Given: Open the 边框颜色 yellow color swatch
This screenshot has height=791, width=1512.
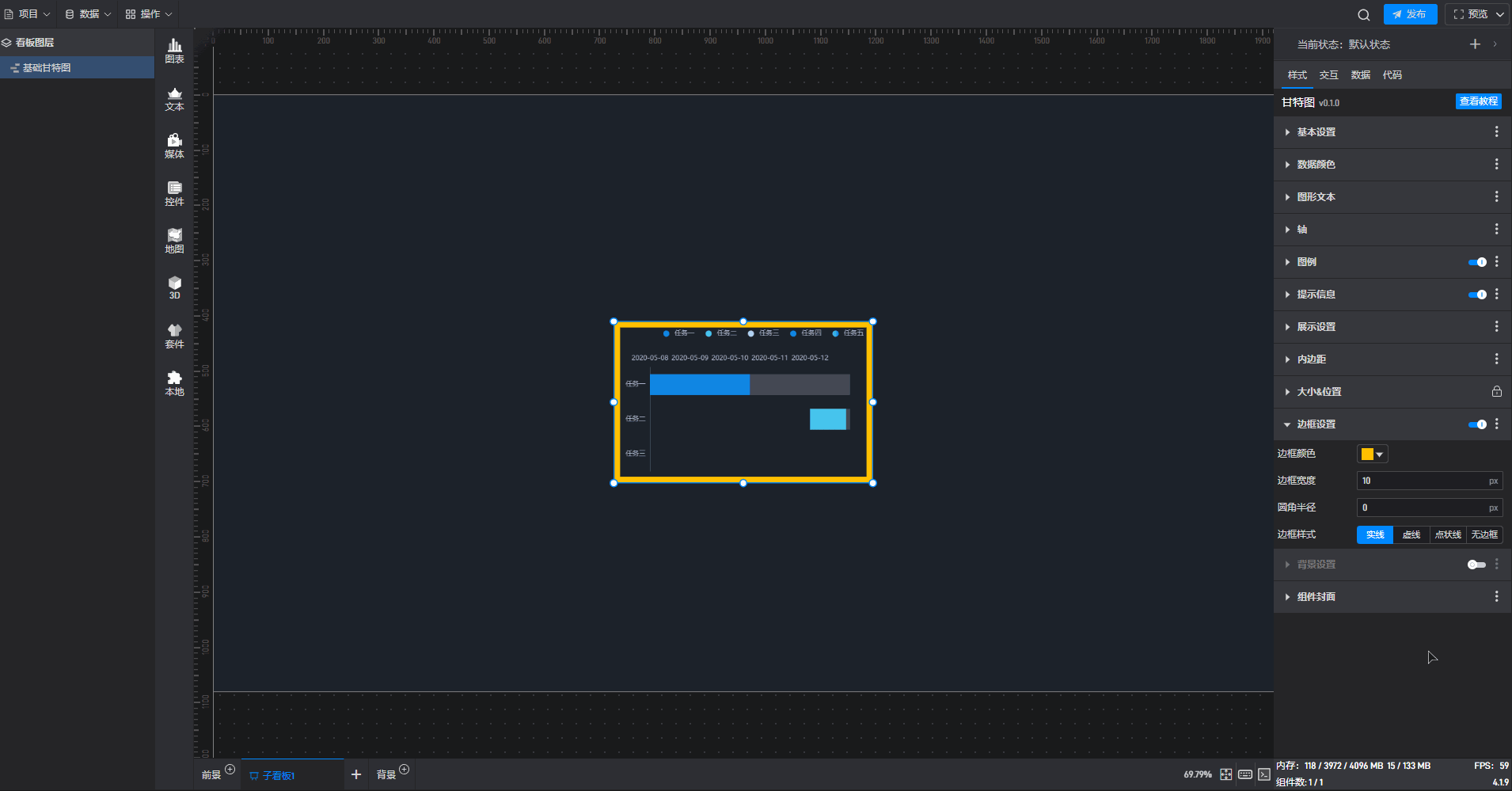Looking at the screenshot, I should tap(1372, 454).
